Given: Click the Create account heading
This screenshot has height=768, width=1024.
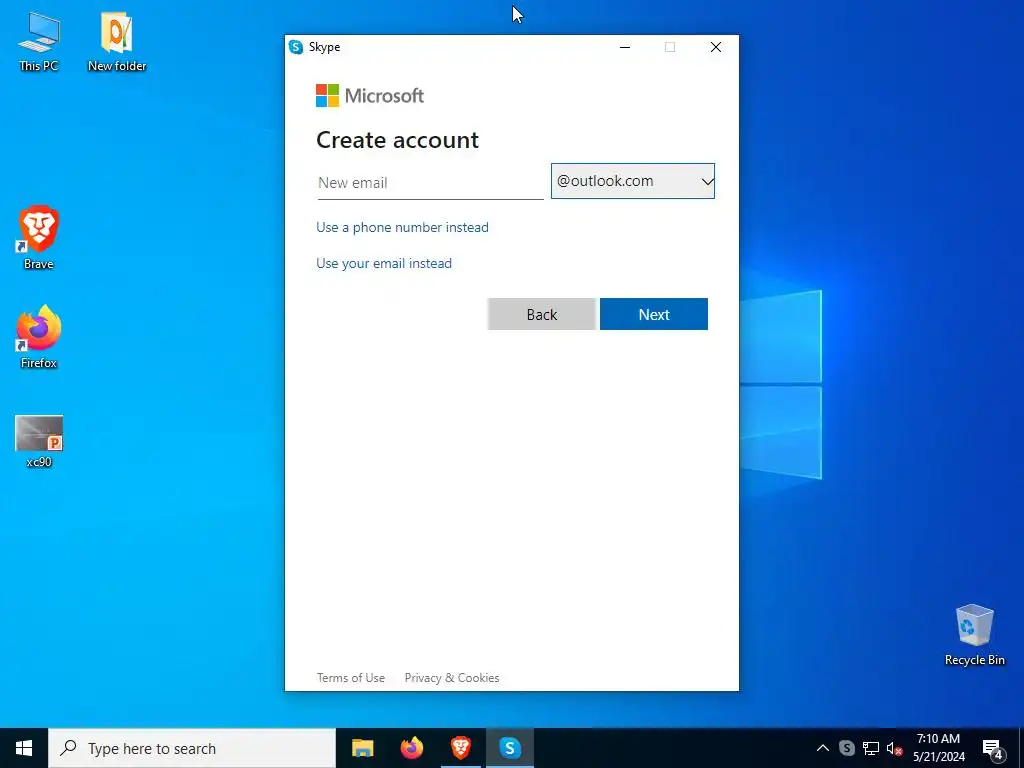Looking at the screenshot, I should (398, 140).
